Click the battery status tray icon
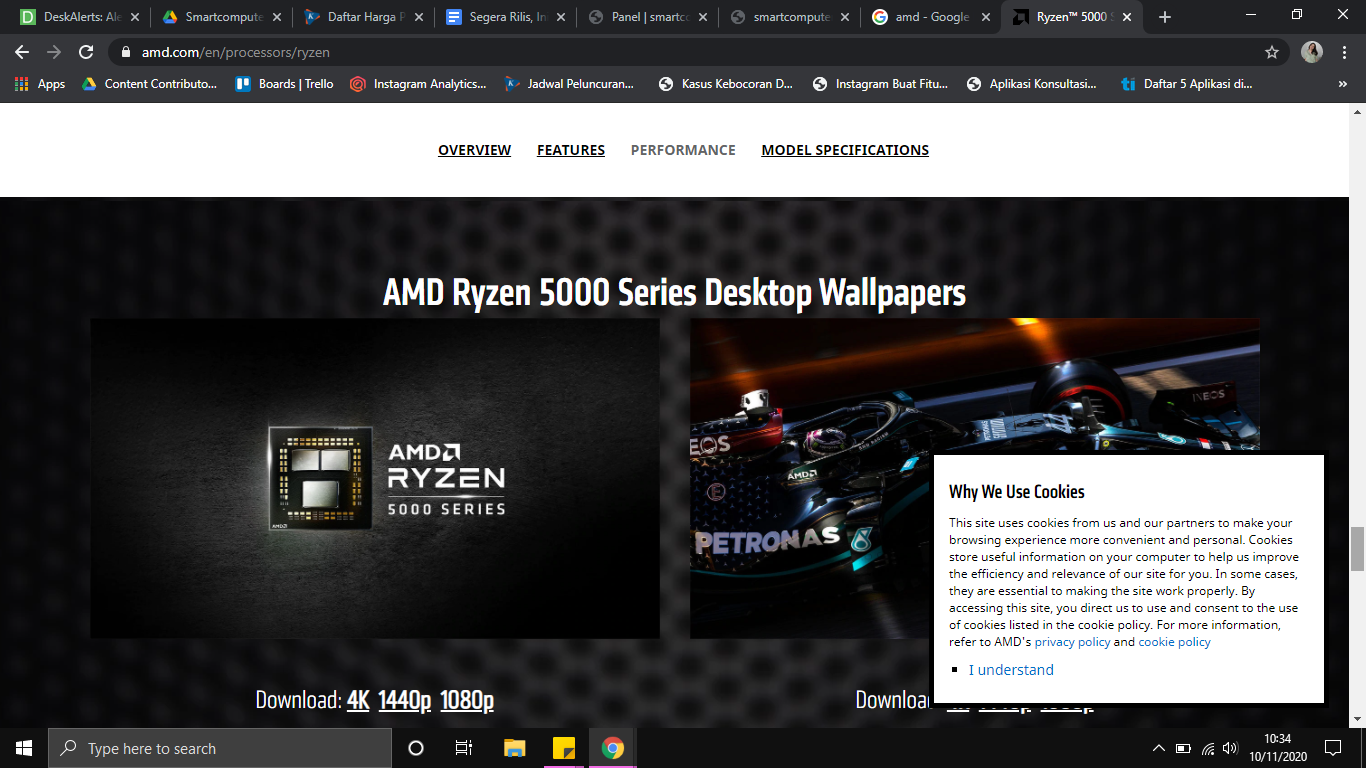Image resolution: width=1366 pixels, height=768 pixels. [x=1183, y=748]
